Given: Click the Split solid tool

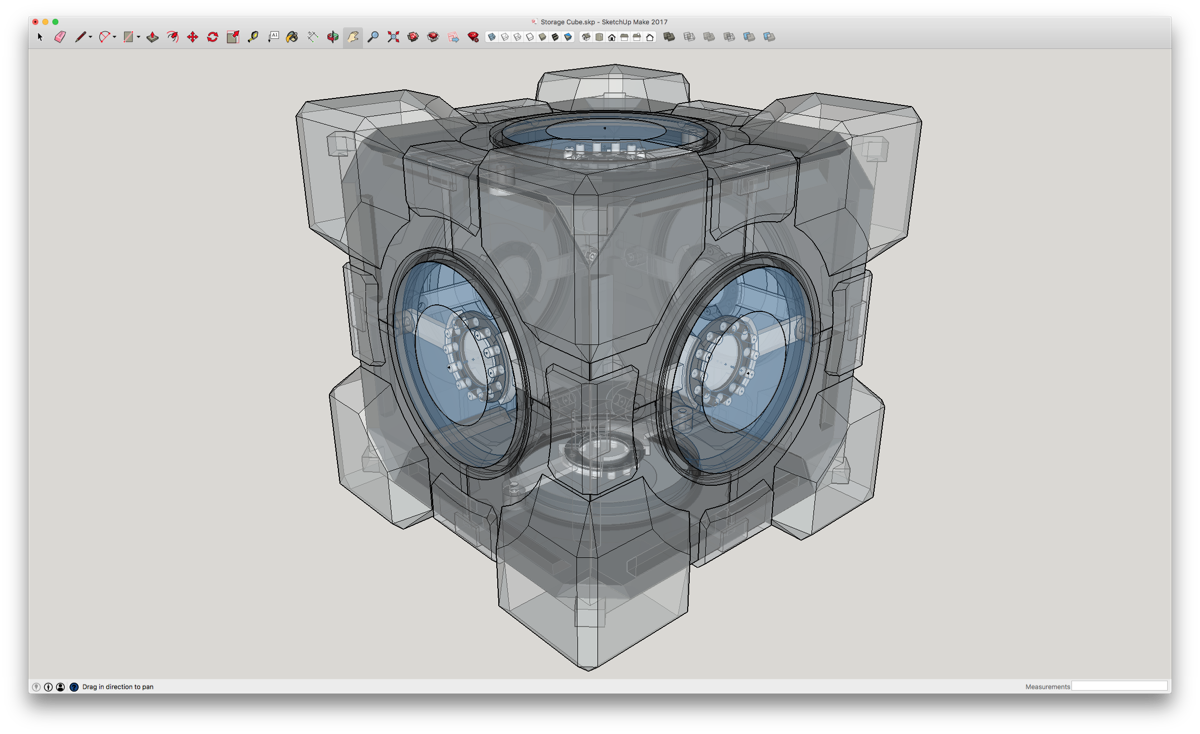Looking at the screenshot, I should coord(768,37).
